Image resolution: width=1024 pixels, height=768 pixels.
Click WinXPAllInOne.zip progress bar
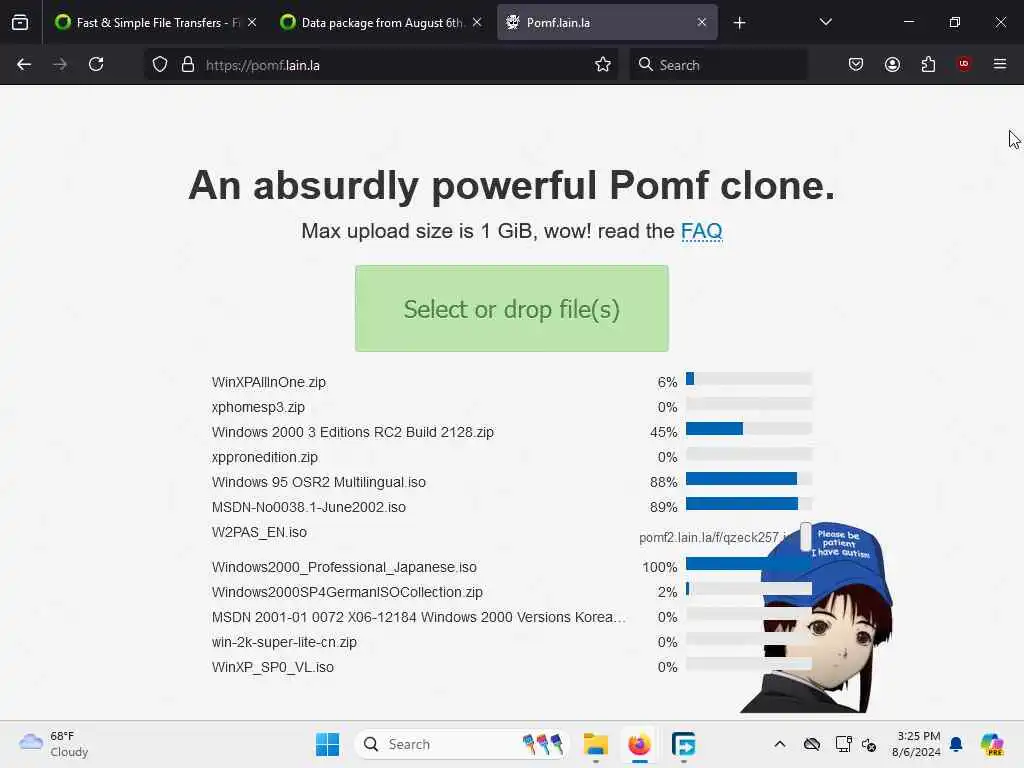coord(749,379)
